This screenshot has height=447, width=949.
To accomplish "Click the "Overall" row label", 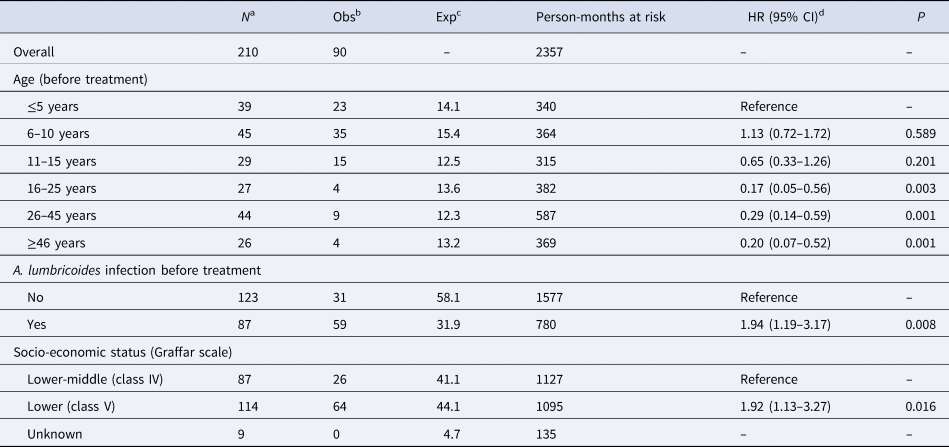I will (x=36, y=53).
